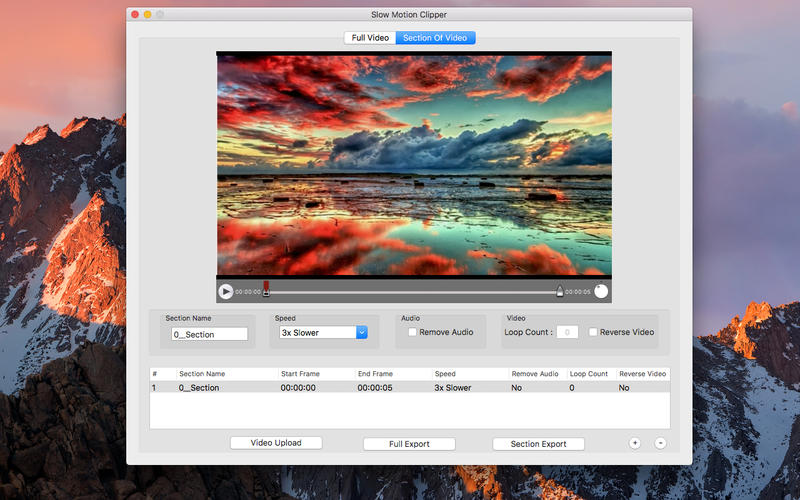Image resolution: width=800 pixels, height=500 pixels.
Task: Click the red start trim marker
Action: pos(266,289)
